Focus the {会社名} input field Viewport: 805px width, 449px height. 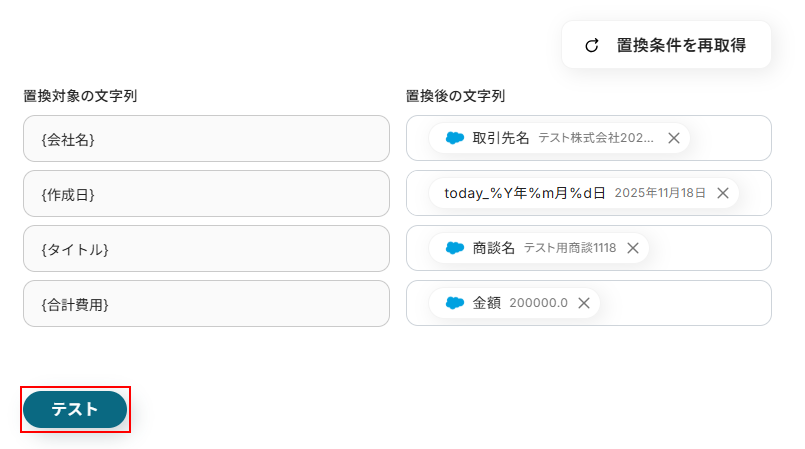pyautogui.click(x=206, y=138)
